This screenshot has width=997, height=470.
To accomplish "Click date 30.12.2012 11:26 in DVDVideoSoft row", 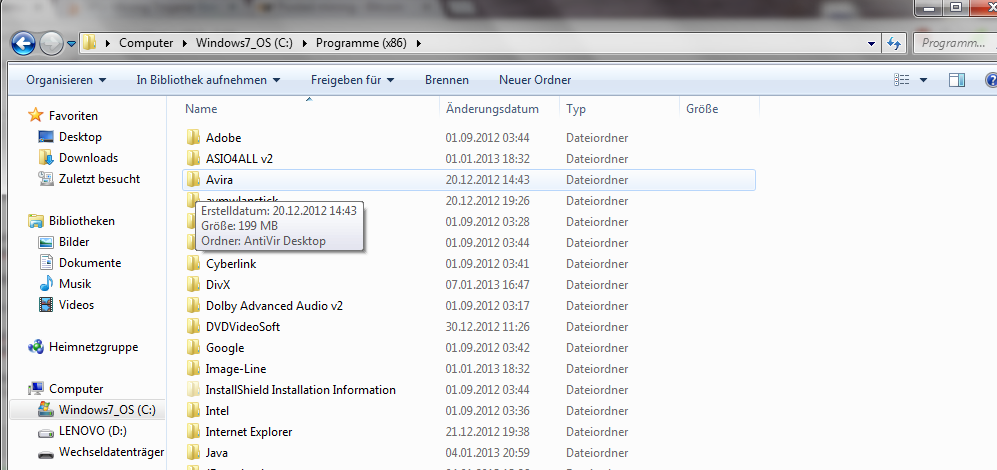I will tap(488, 327).
